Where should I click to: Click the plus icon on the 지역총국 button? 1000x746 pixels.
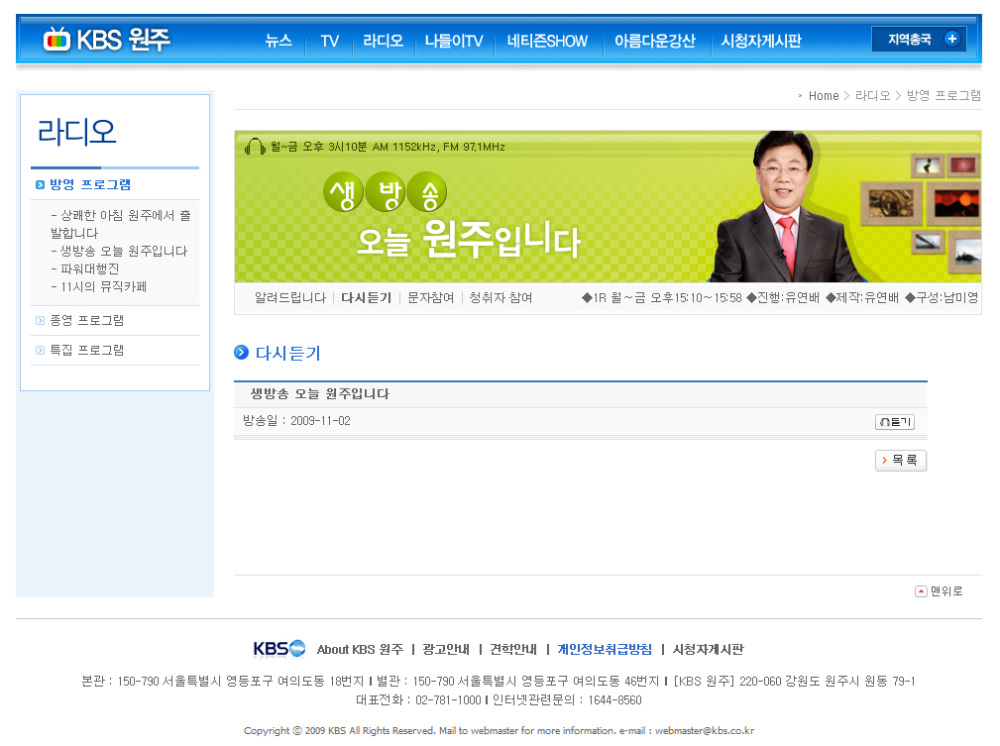(952, 39)
